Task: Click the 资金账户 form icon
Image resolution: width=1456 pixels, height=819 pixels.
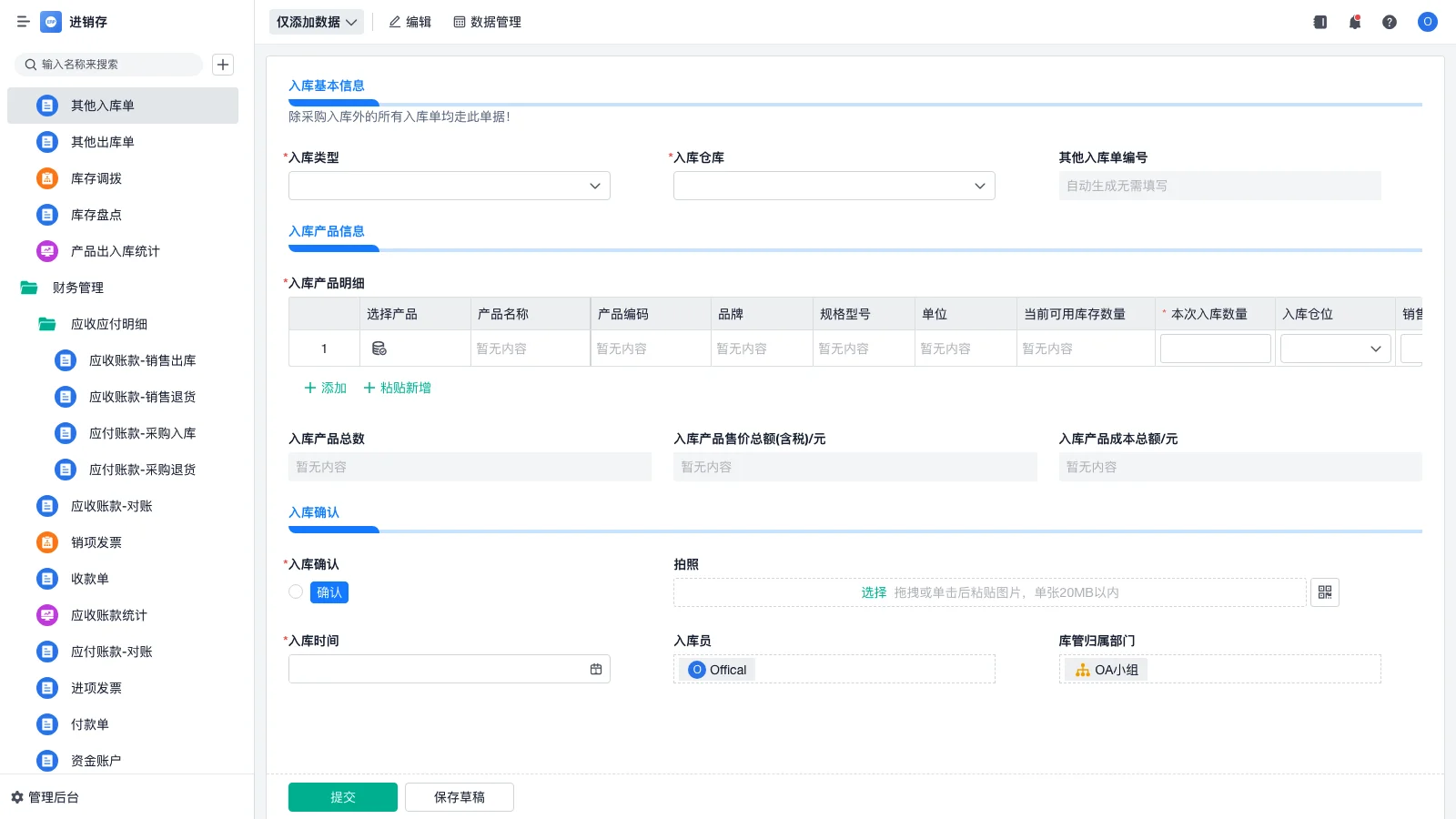Action: pos(47,761)
